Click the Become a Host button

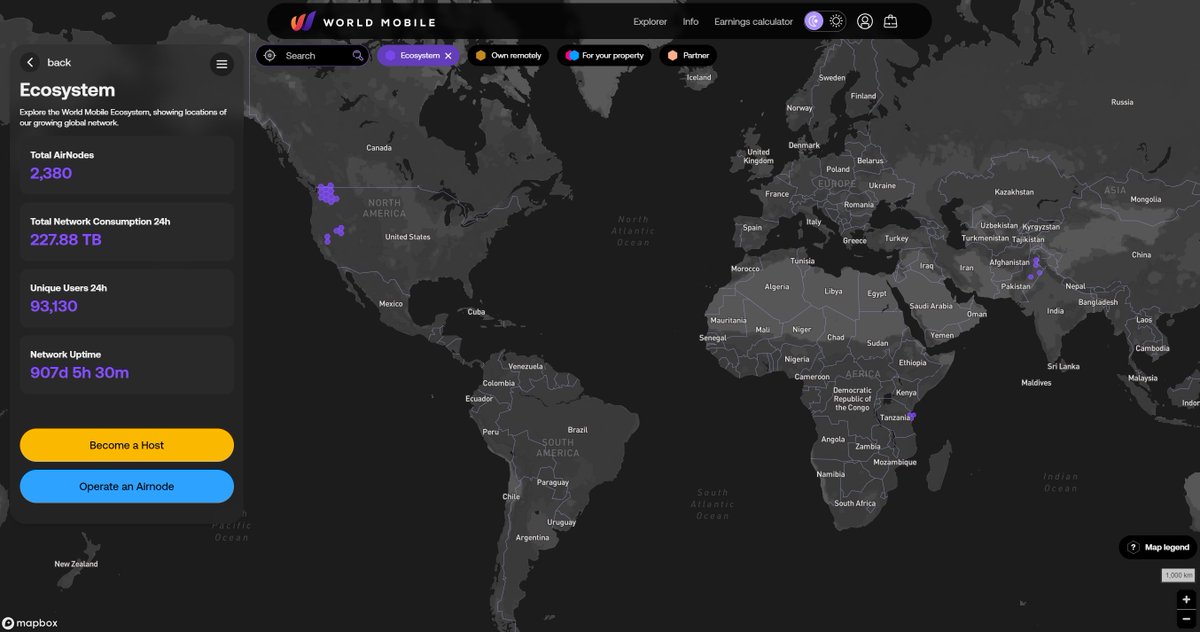(126, 444)
